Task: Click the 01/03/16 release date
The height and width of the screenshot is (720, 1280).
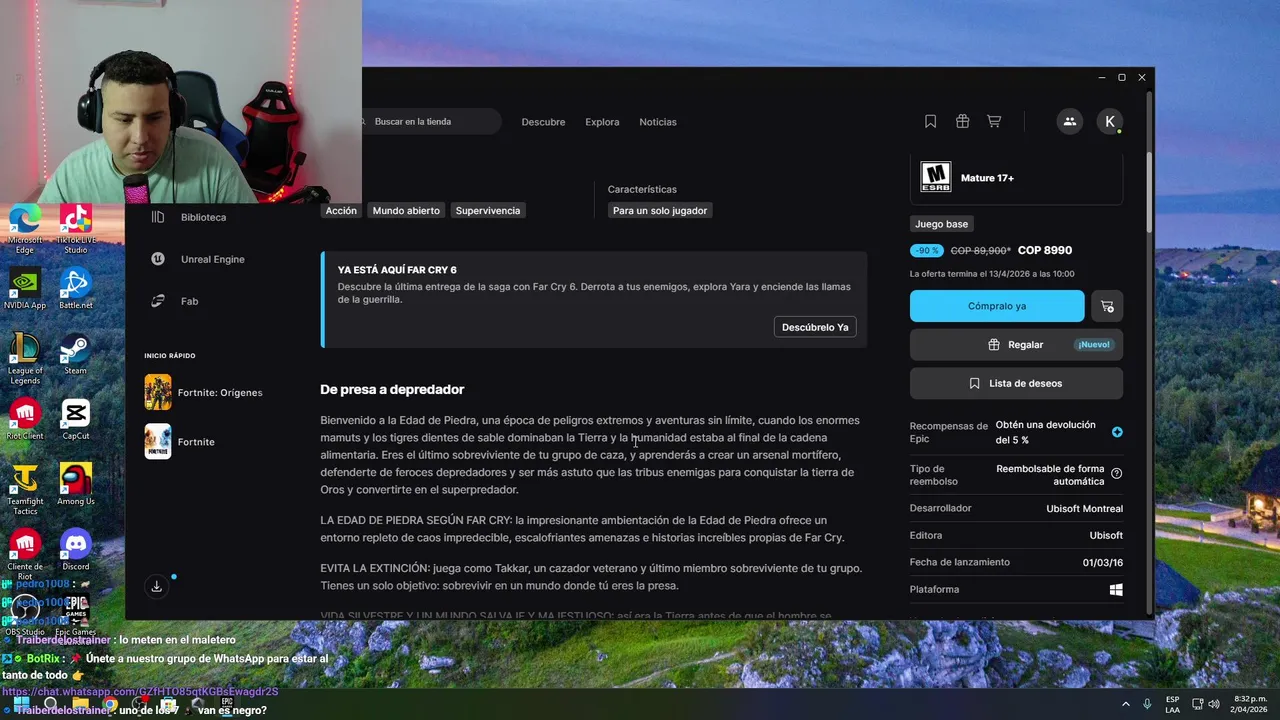Action: click(x=1103, y=562)
